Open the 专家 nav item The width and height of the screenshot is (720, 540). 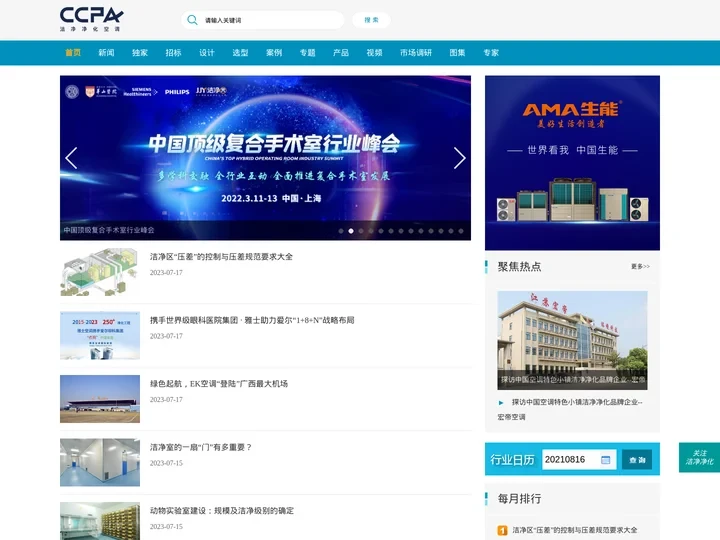click(x=491, y=53)
